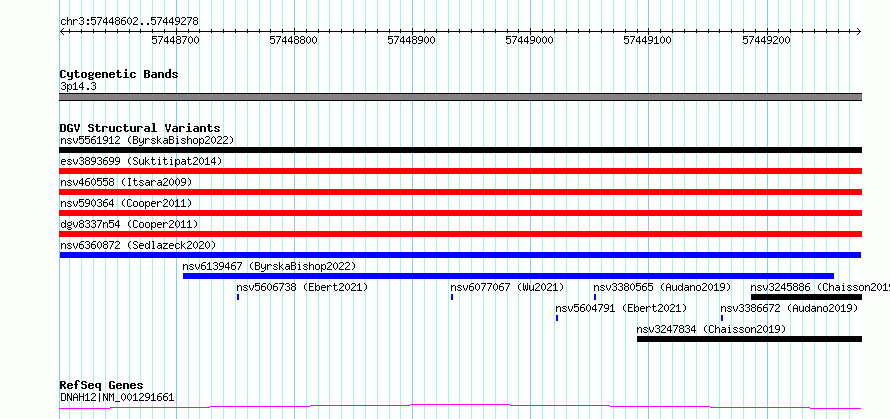This screenshot has width=890, height=419.
Task: Click the chr3:57448602..57449278 region label
Action: pyautogui.click(x=129, y=22)
